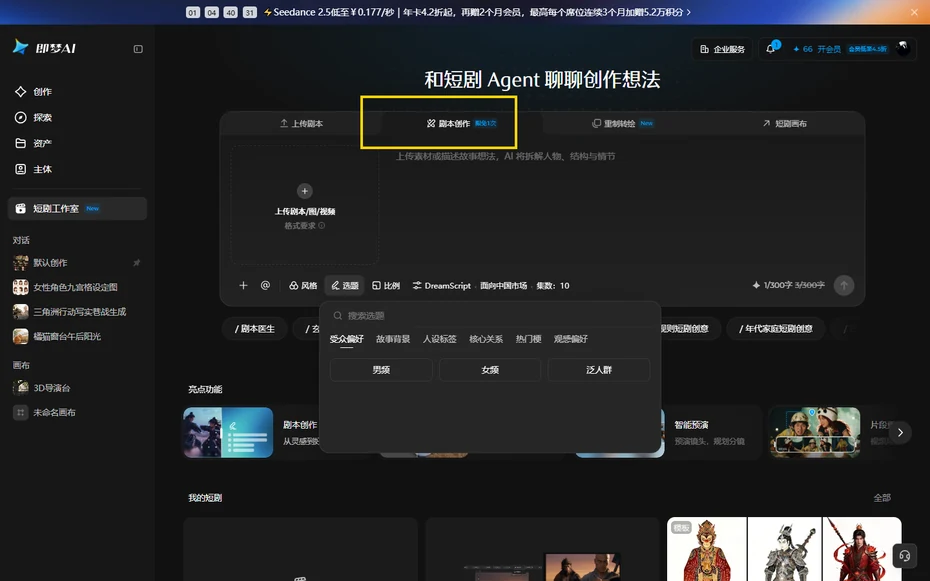Select the 故事背景 category tab

[393, 339]
